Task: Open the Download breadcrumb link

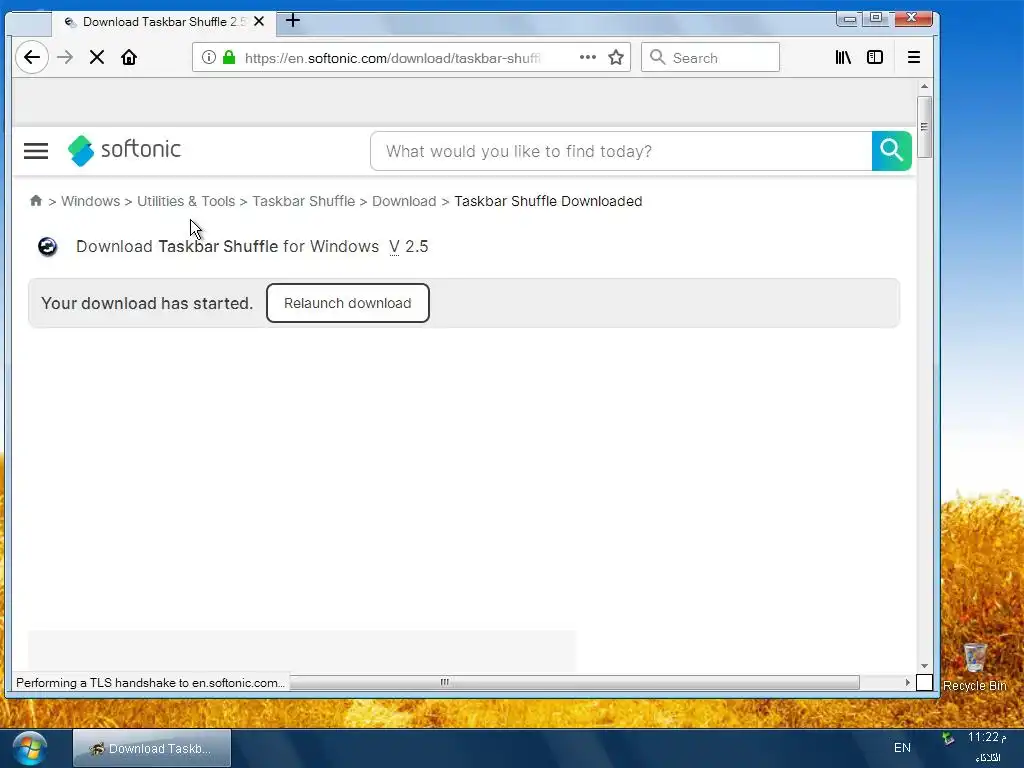Action: [x=404, y=201]
